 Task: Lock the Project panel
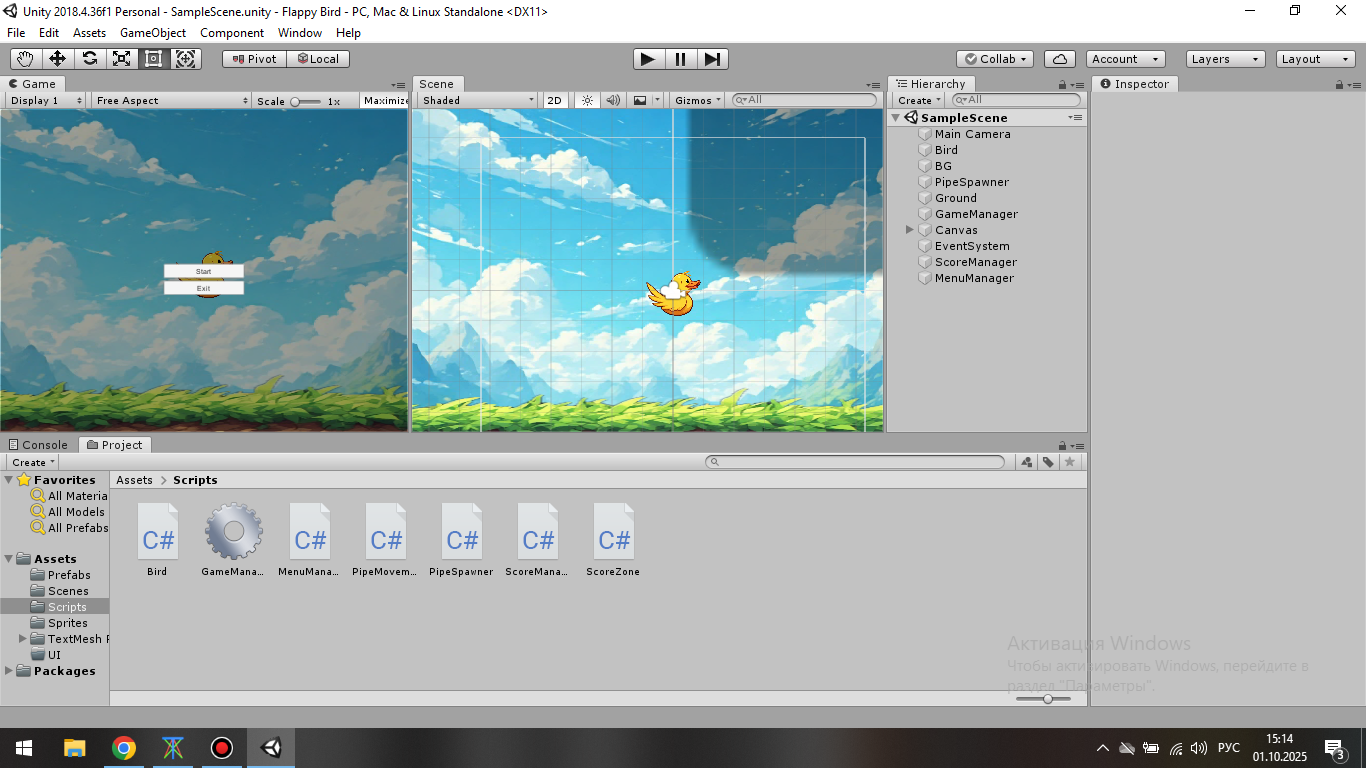click(1062, 445)
